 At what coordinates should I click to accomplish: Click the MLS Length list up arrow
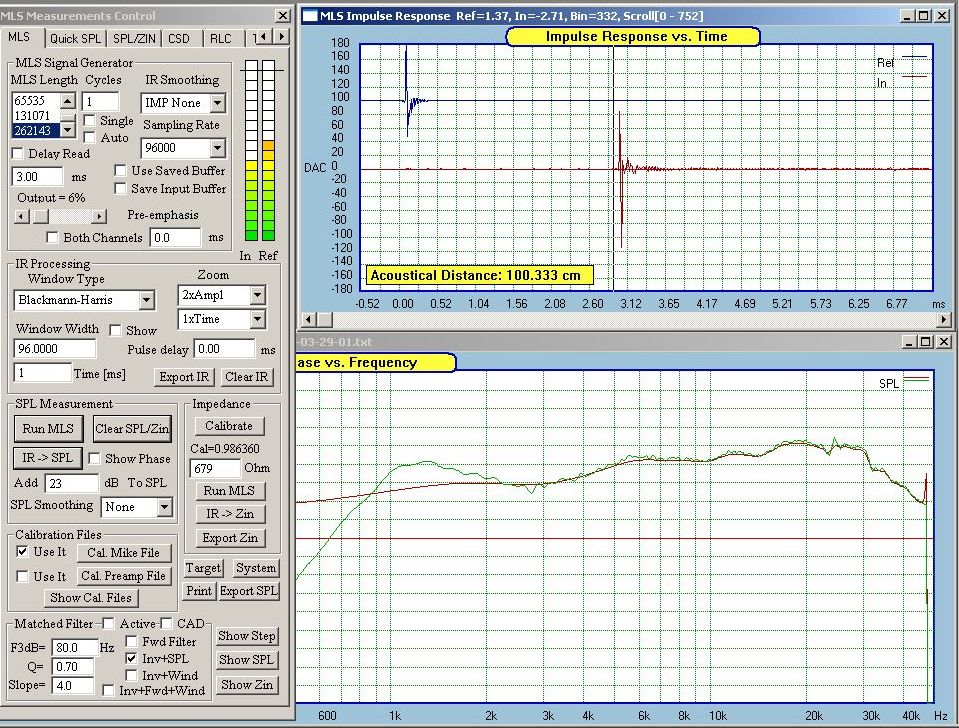(x=67, y=101)
